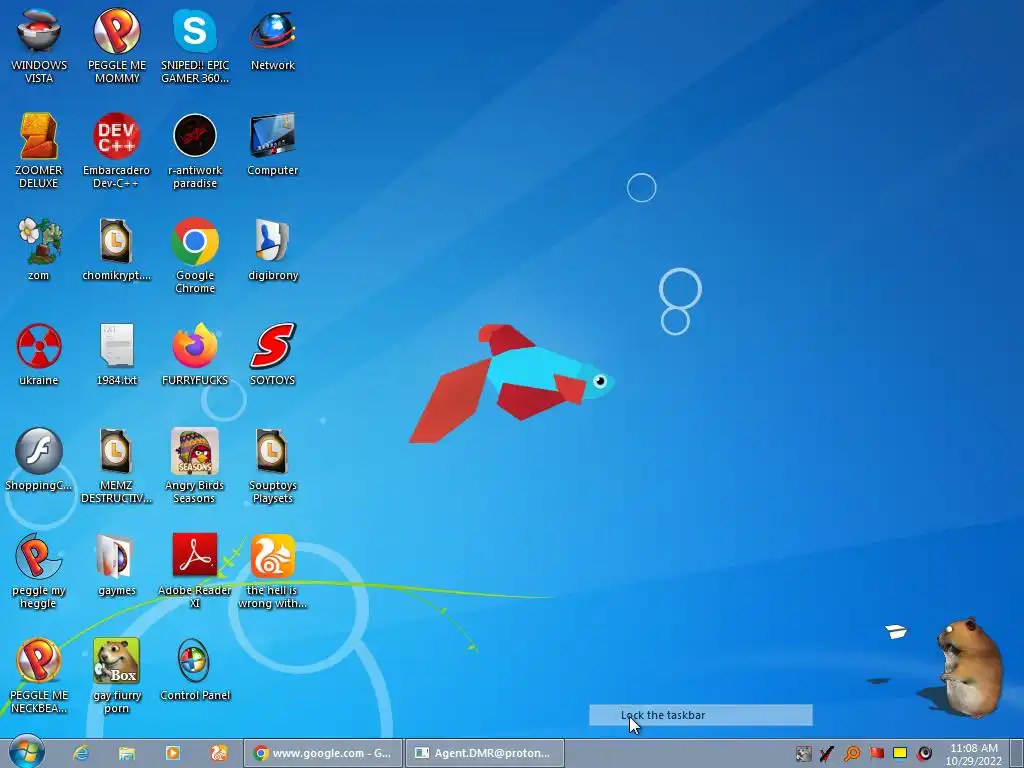Click the yellow square tray icon
This screenshot has width=1024, height=768.
tap(900, 753)
